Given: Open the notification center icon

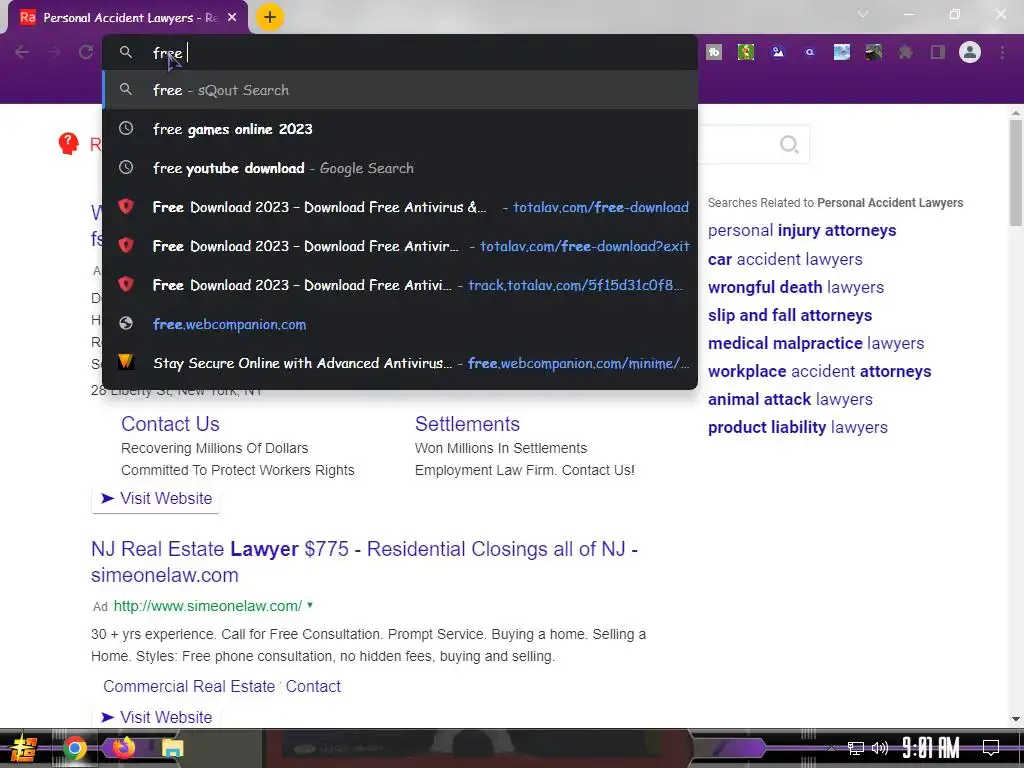Looking at the screenshot, I should [991, 748].
